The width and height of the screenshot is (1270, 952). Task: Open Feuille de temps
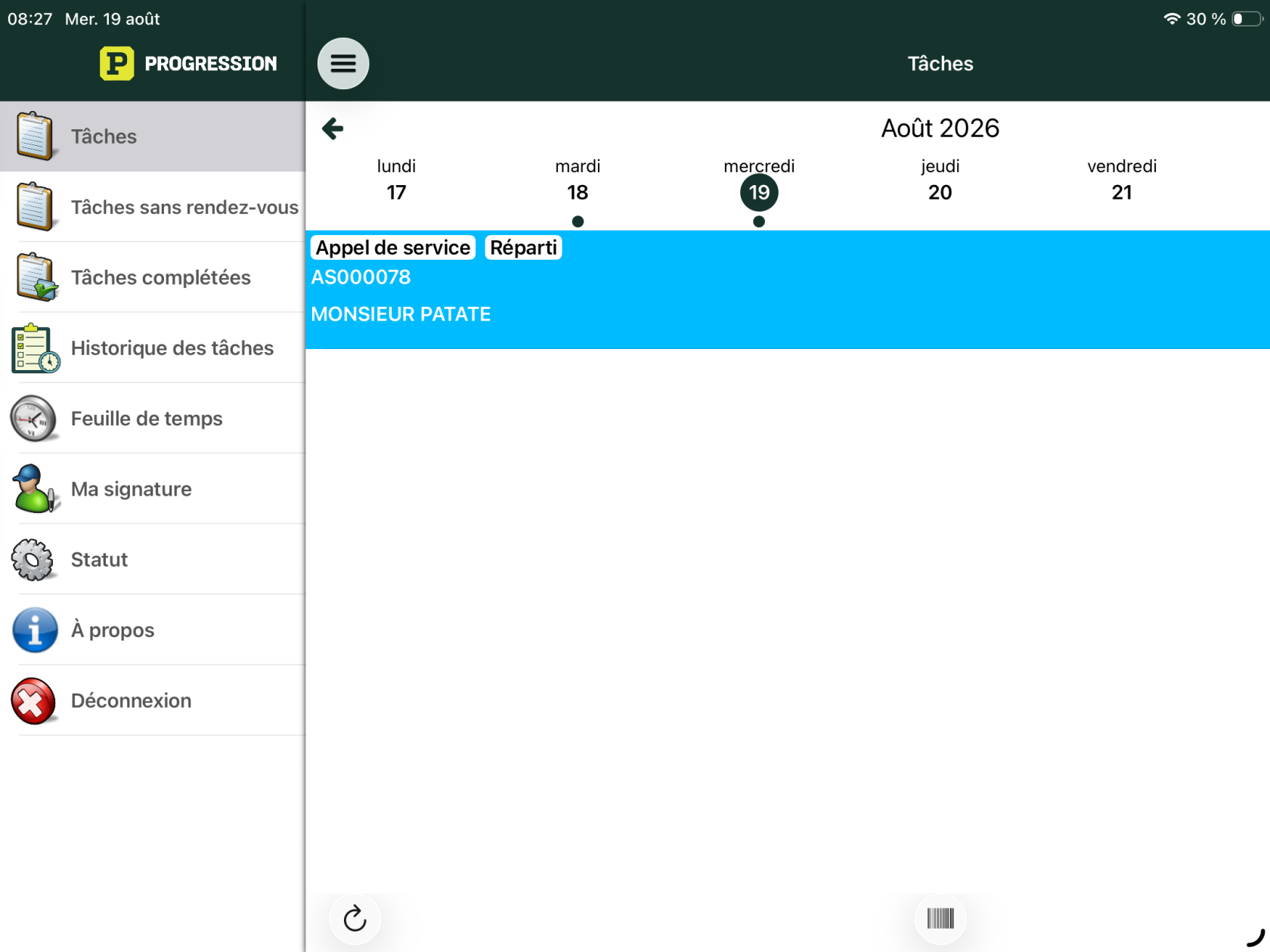(153, 418)
